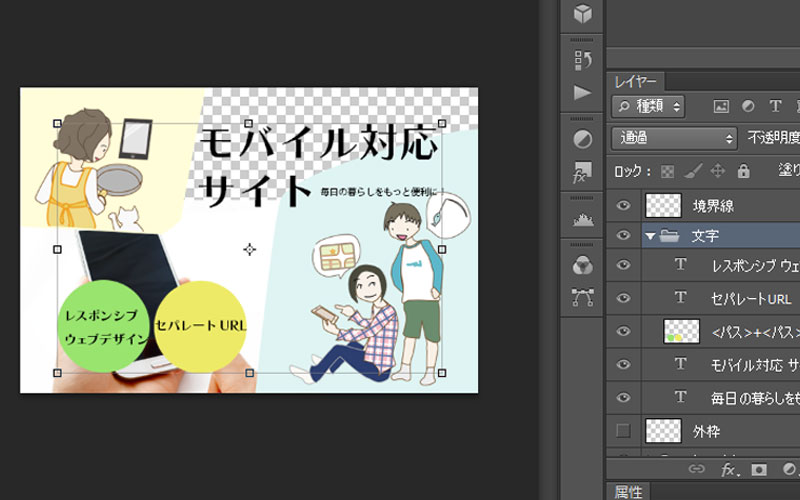800x500 pixels.
Task: Open the Adjustments panel circle icon
Action: point(582,139)
